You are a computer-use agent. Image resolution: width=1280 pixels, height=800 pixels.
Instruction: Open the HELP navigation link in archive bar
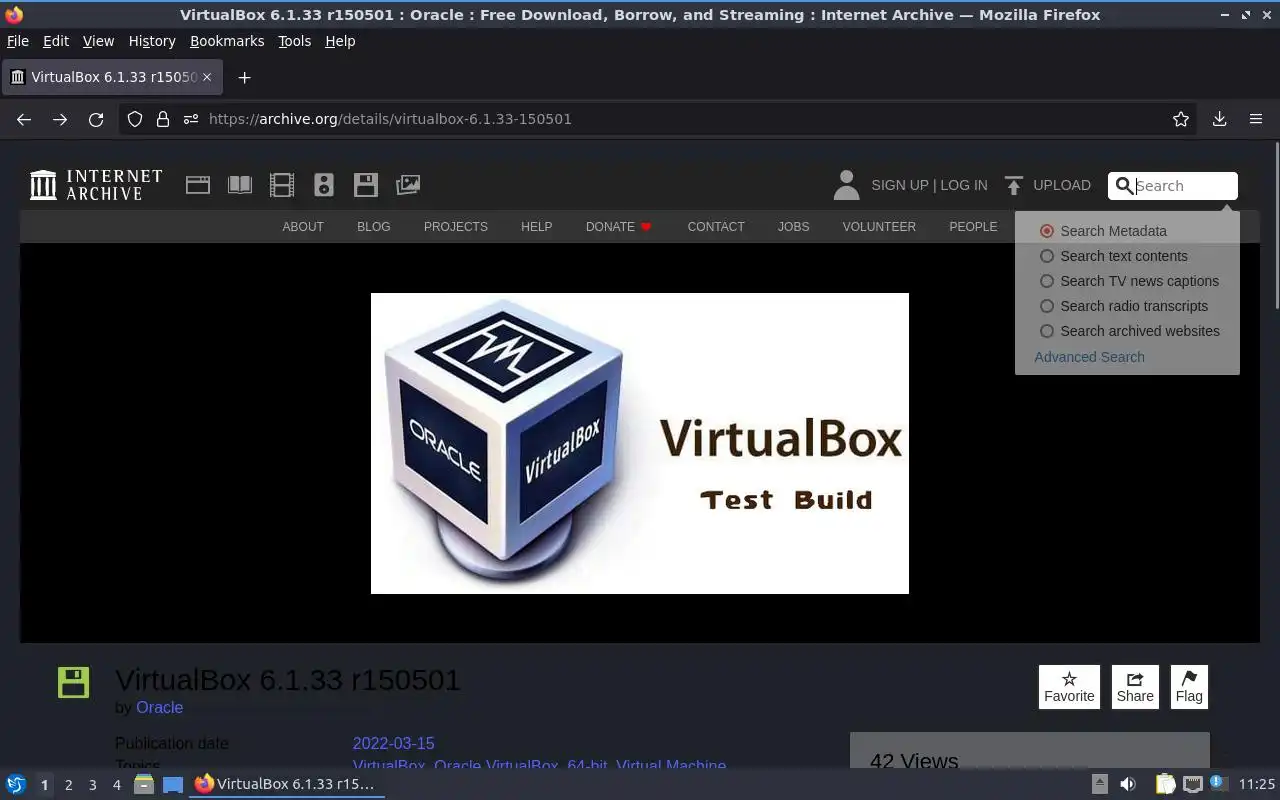pos(536,227)
